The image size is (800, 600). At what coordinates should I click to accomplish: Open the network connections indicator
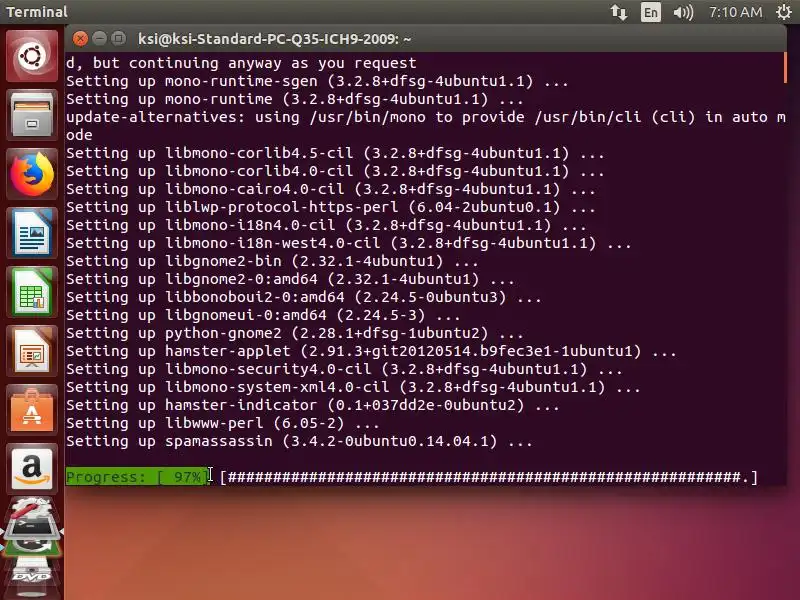(x=618, y=12)
